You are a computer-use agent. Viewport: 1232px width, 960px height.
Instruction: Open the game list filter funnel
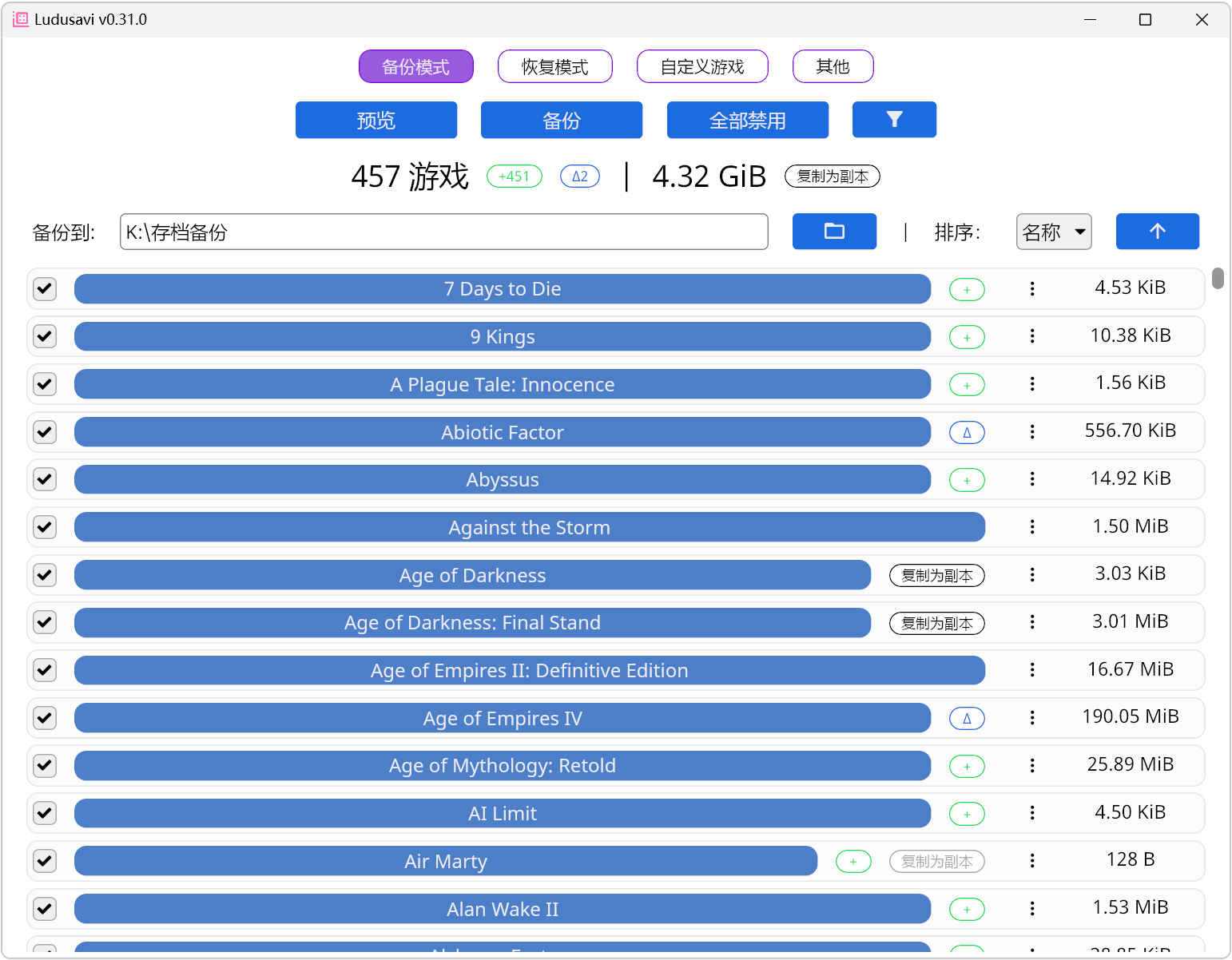point(894,120)
